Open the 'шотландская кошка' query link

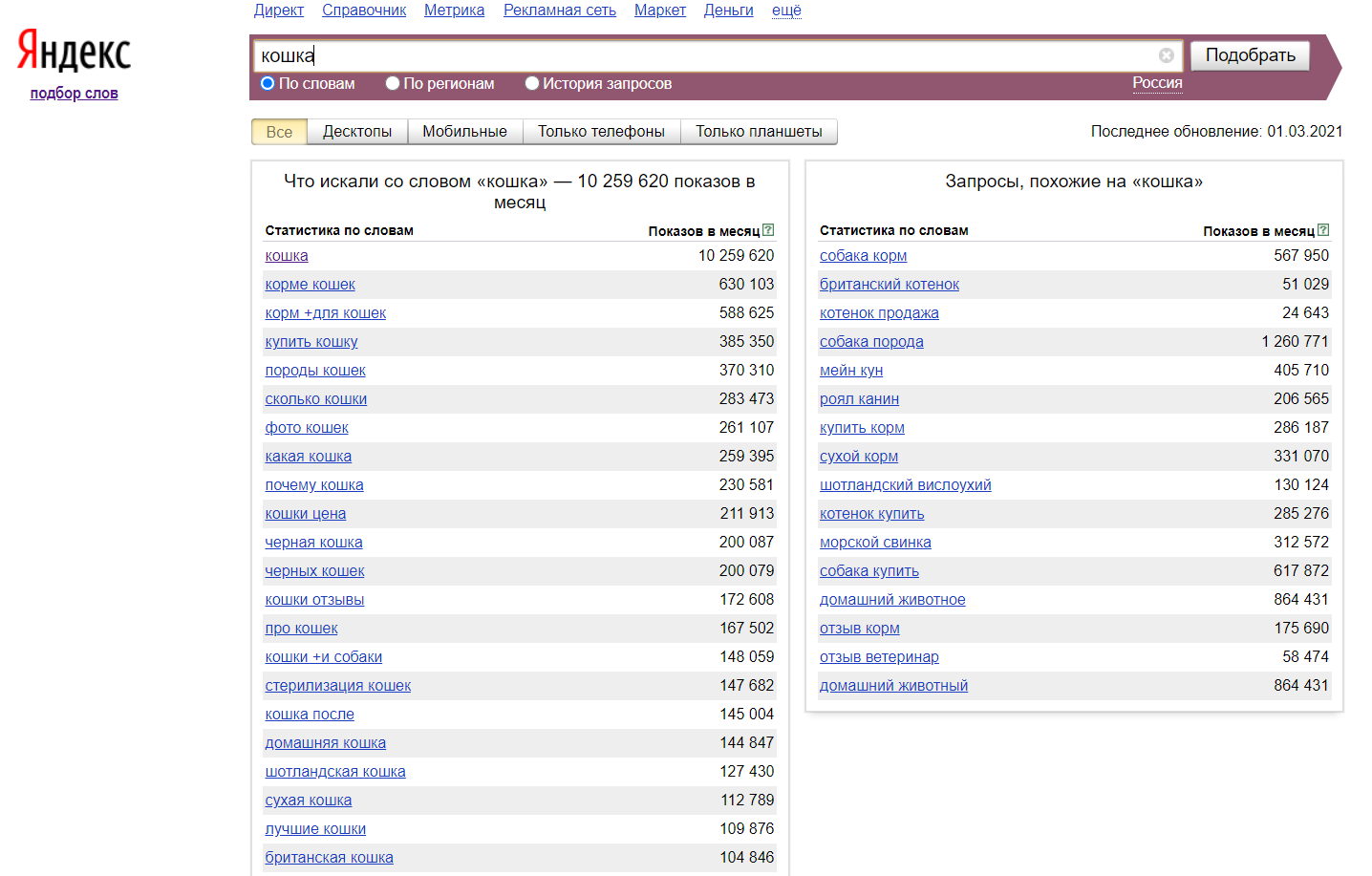[x=335, y=772]
